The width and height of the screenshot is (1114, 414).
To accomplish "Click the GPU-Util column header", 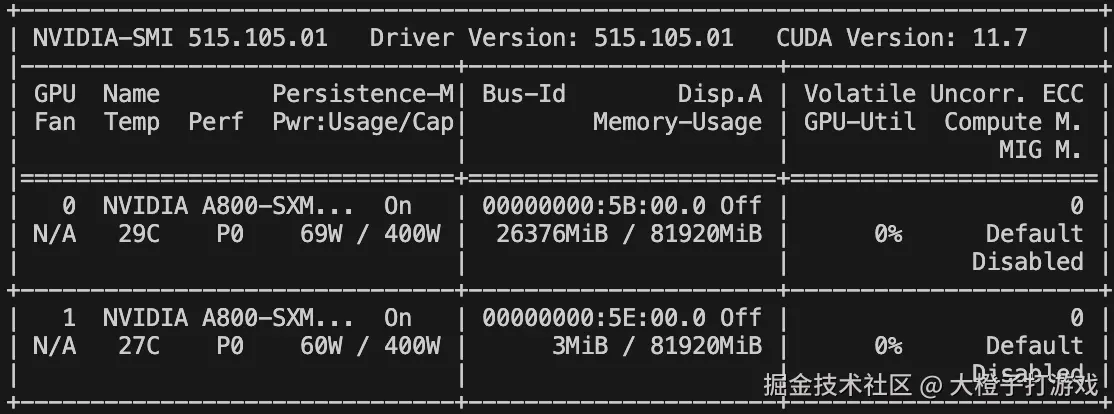I will (x=860, y=122).
